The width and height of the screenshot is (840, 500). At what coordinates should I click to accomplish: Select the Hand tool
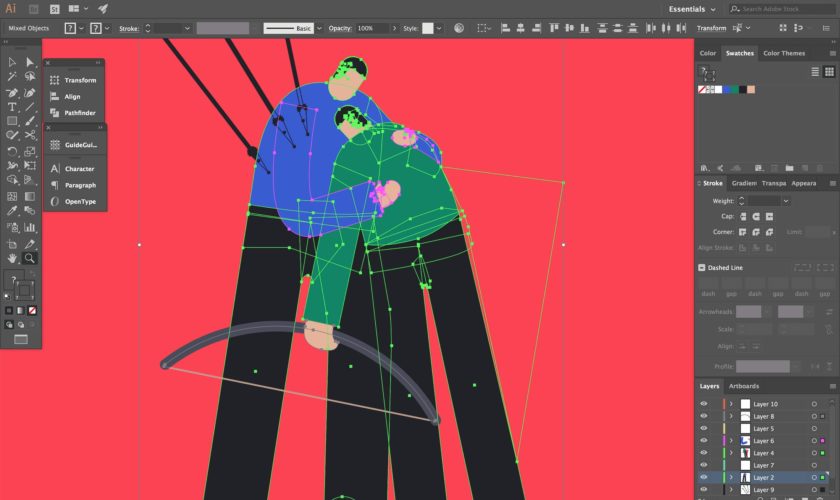[12, 258]
